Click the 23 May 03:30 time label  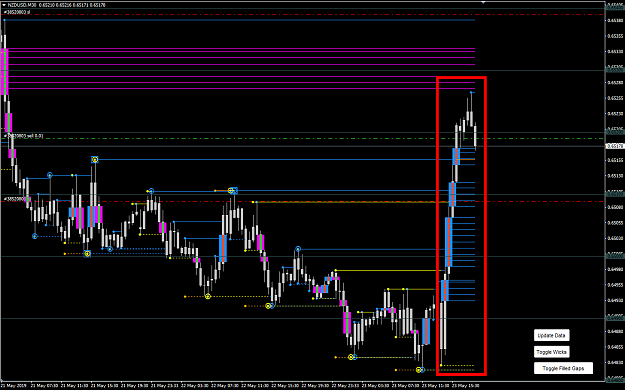375,386
